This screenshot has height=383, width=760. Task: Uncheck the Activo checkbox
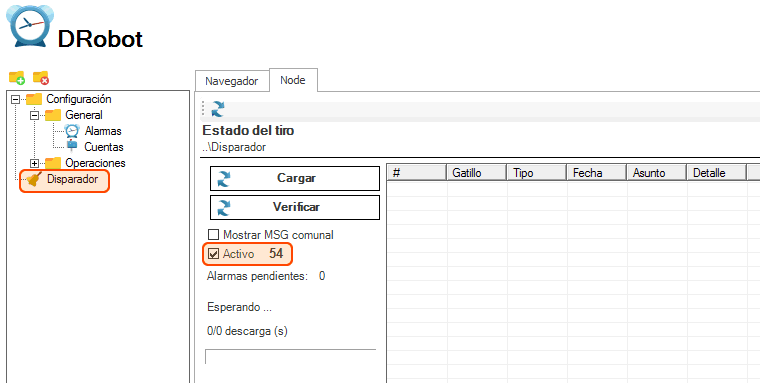pyautogui.click(x=213, y=254)
